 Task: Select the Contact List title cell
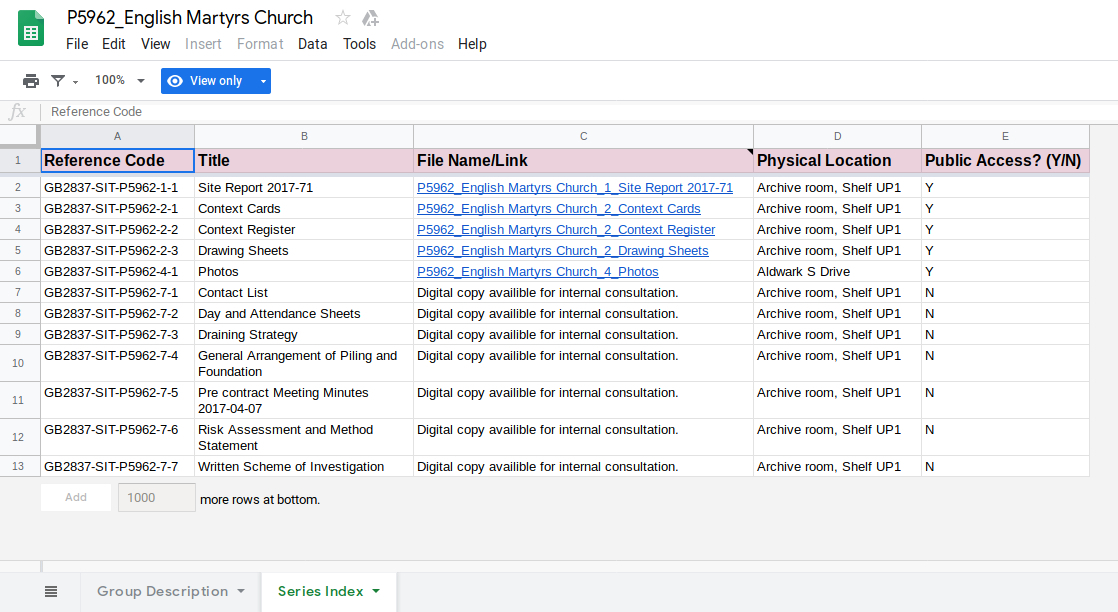(x=304, y=292)
